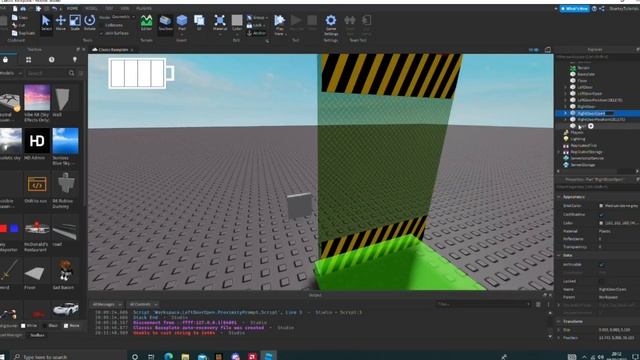Switch to the MODEL ribbon tab
Screen dimensions: 640x360
click(91, 8)
